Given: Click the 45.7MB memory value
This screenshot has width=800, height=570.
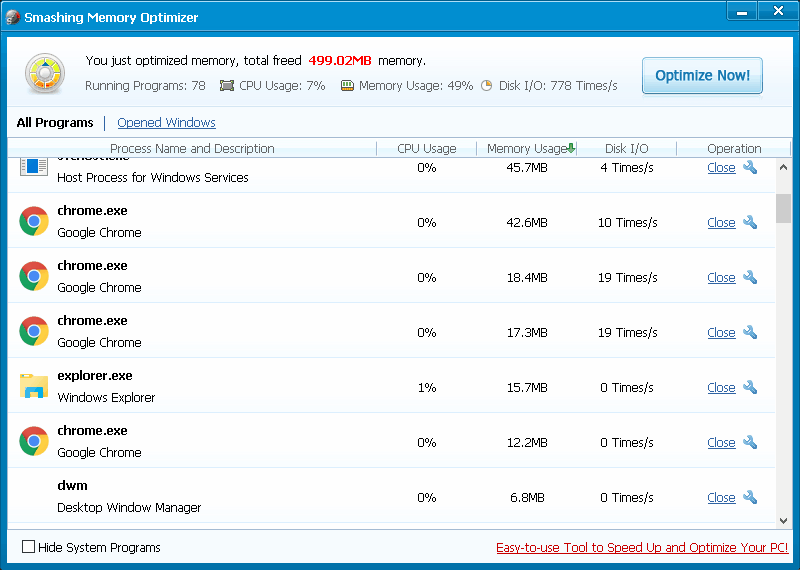Looking at the screenshot, I should pyautogui.click(x=527, y=168).
